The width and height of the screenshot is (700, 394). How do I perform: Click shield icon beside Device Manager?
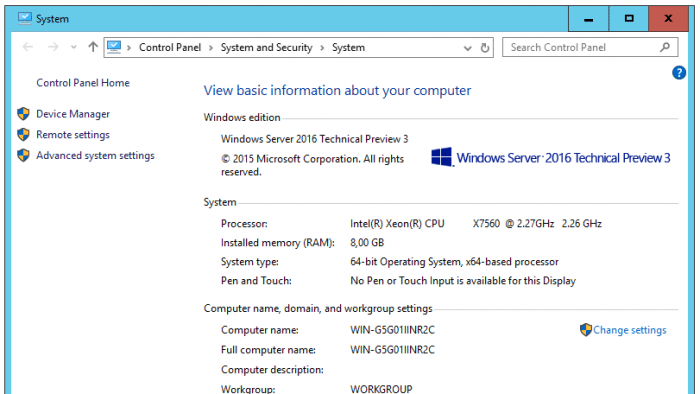pyautogui.click(x=23, y=114)
